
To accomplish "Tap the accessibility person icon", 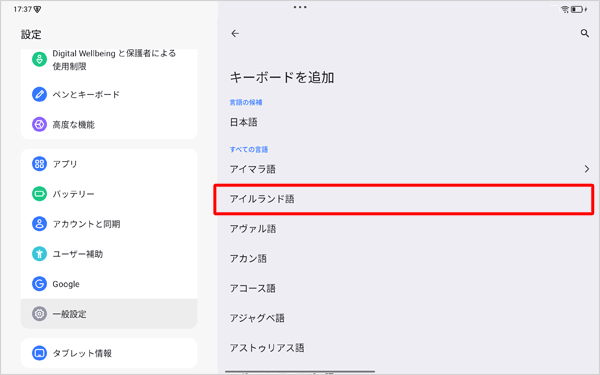I will [39, 254].
